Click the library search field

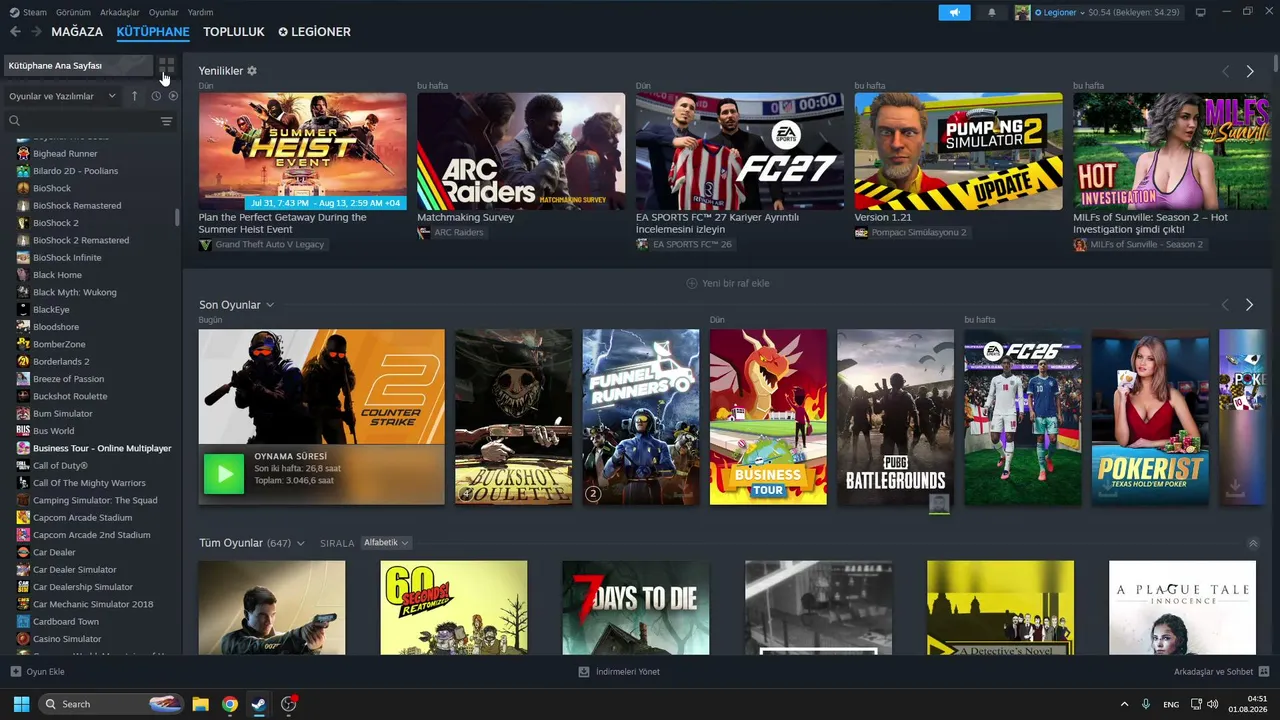pyautogui.click(x=82, y=121)
